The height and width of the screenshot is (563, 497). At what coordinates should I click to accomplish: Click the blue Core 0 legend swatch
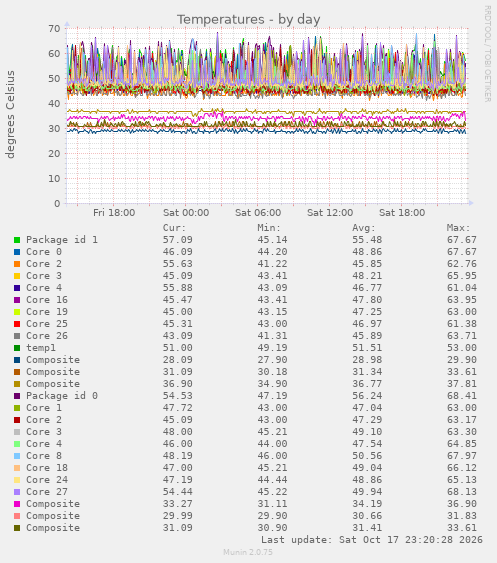pyautogui.click(x=17, y=252)
